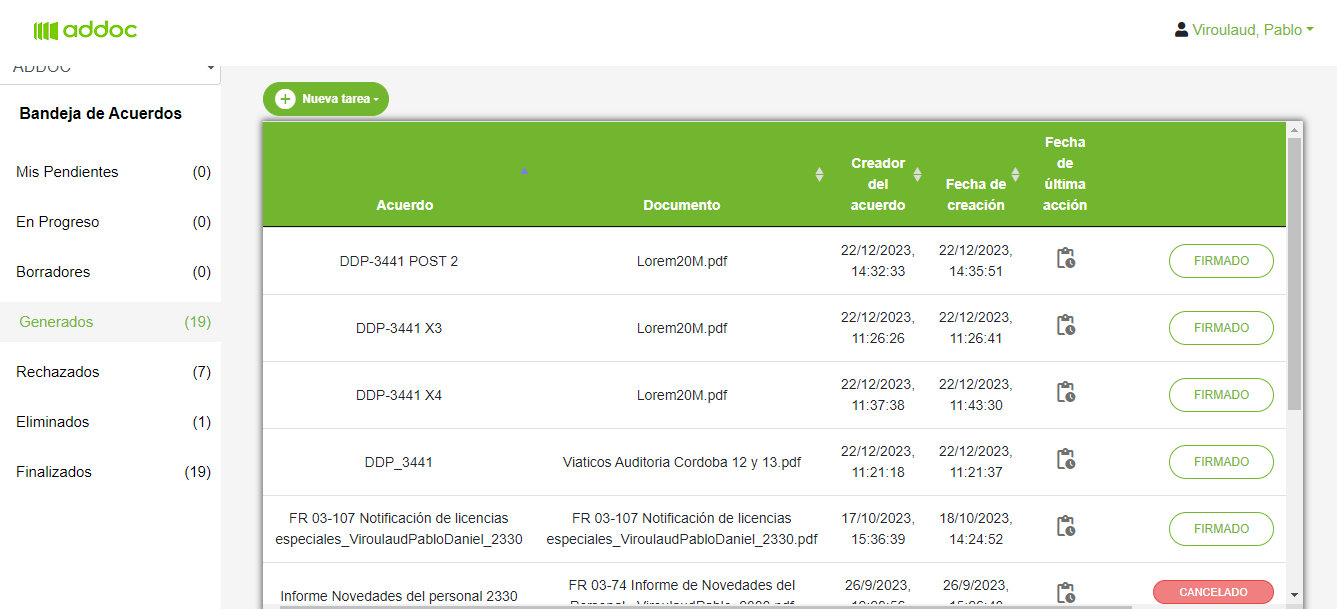Open the ADDOC organization selector
Image resolution: width=1337 pixels, height=609 pixels.
coord(110,69)
